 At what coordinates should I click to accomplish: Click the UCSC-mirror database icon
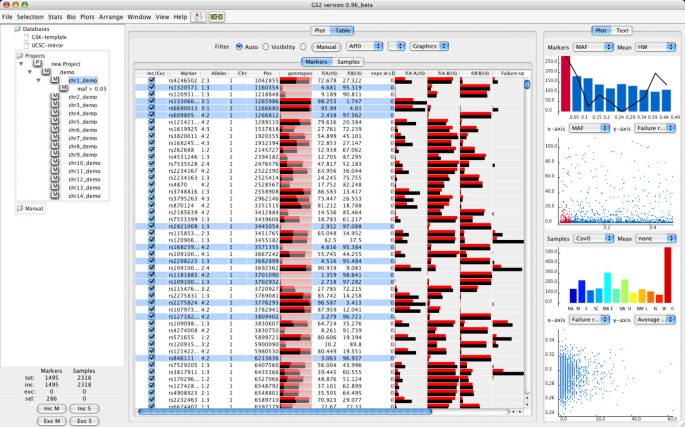[27, 44]
